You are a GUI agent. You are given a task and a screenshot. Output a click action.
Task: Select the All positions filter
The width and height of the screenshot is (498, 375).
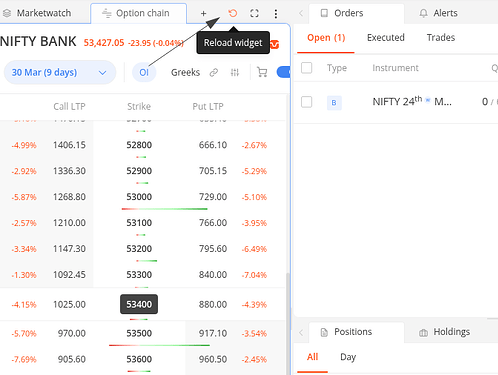(312, 357)
